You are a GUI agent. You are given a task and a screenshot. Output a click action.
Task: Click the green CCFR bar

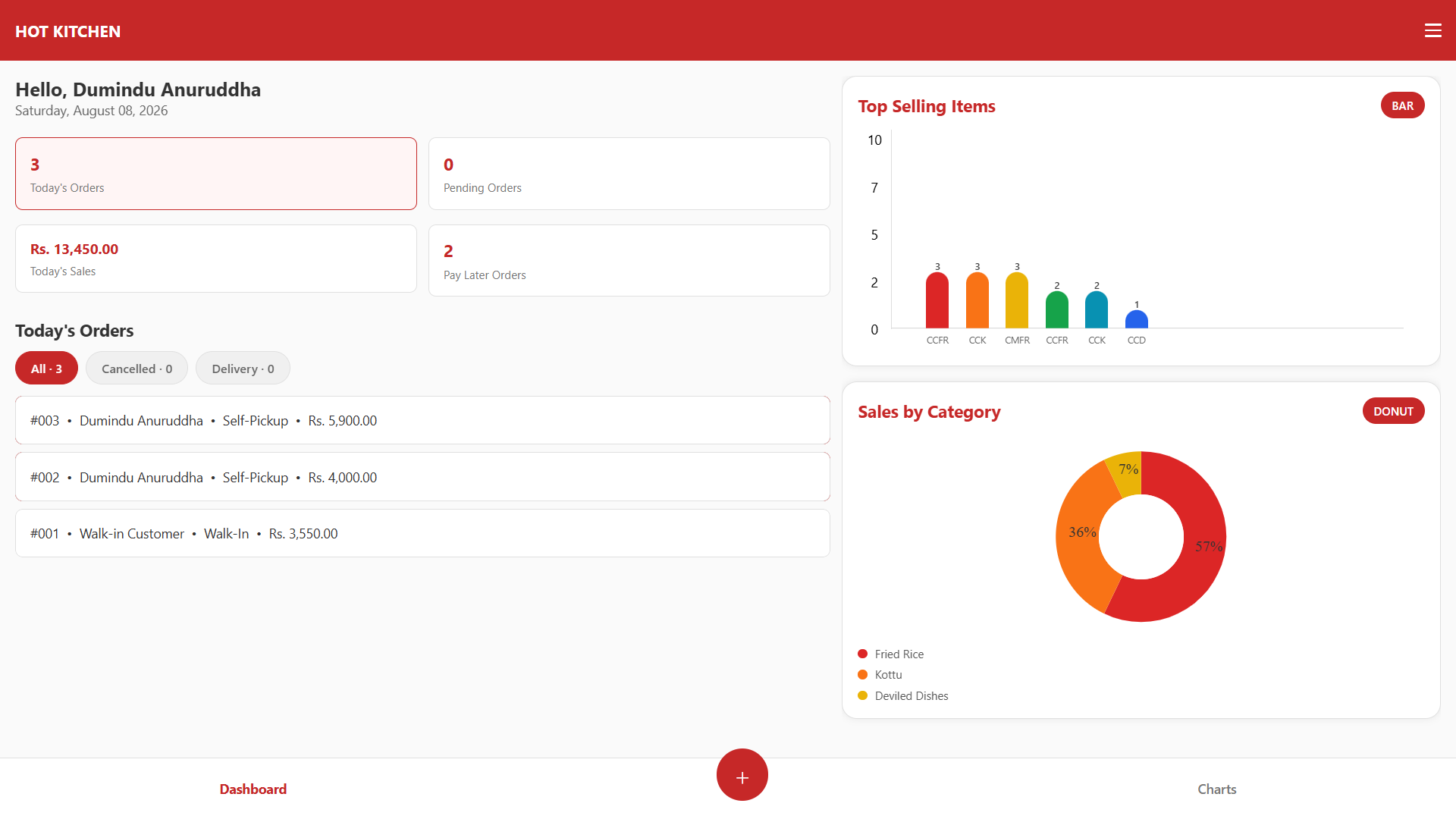coord(1057,310)
